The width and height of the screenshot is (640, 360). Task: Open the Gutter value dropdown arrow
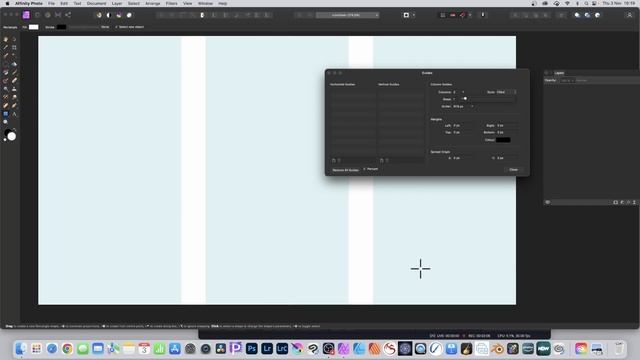tap(472, 107)
